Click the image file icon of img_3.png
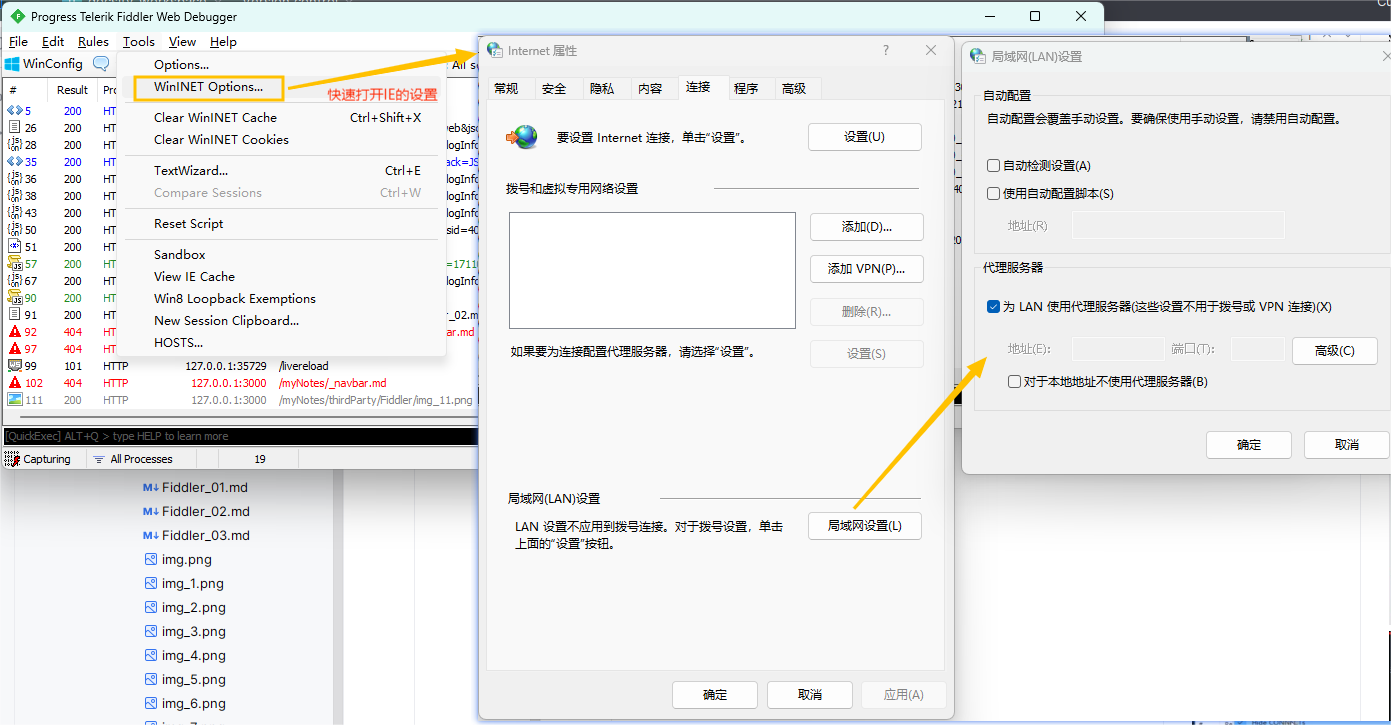The width and height of the screenshot is (1391, 725). (151, 631)
